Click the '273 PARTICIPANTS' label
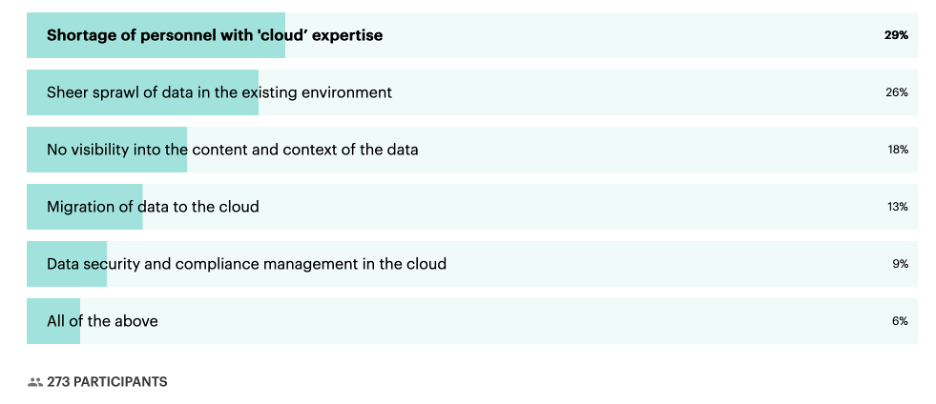 107,382
